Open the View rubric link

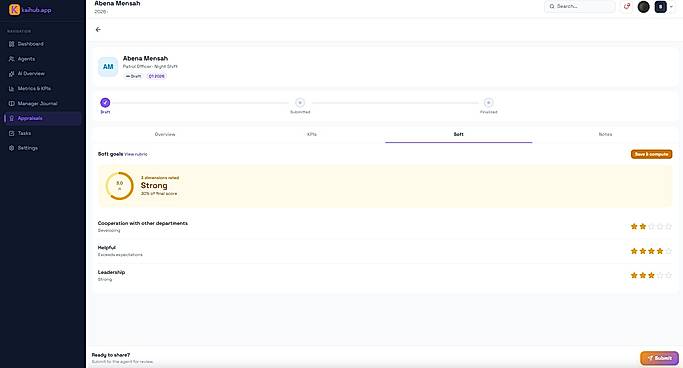click(x=136, y=154)
